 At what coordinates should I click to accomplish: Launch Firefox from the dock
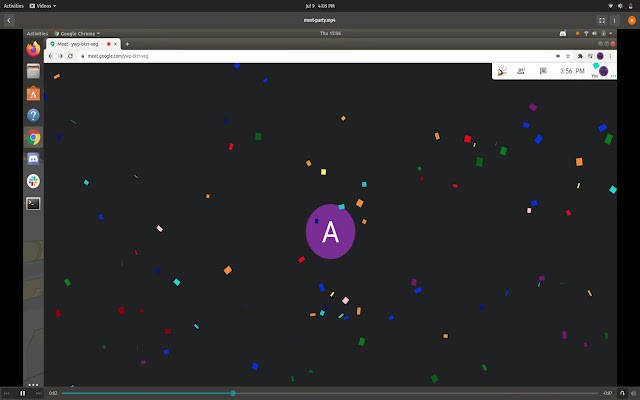coord(33,48)
